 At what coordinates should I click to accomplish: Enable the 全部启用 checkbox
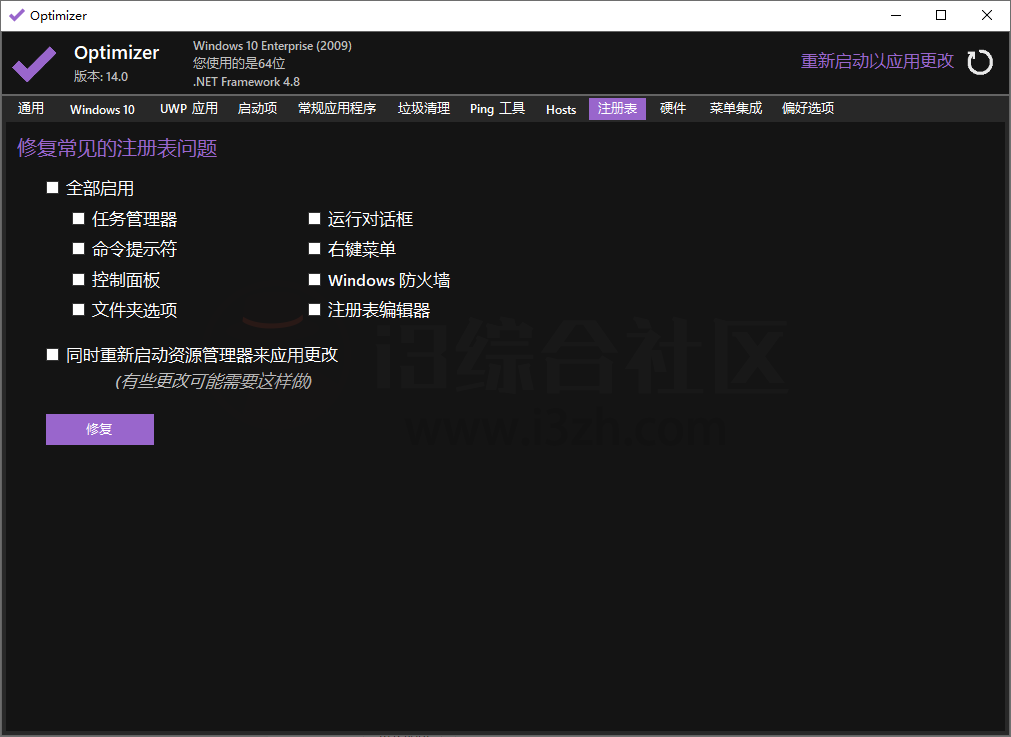tap(53, 188)
